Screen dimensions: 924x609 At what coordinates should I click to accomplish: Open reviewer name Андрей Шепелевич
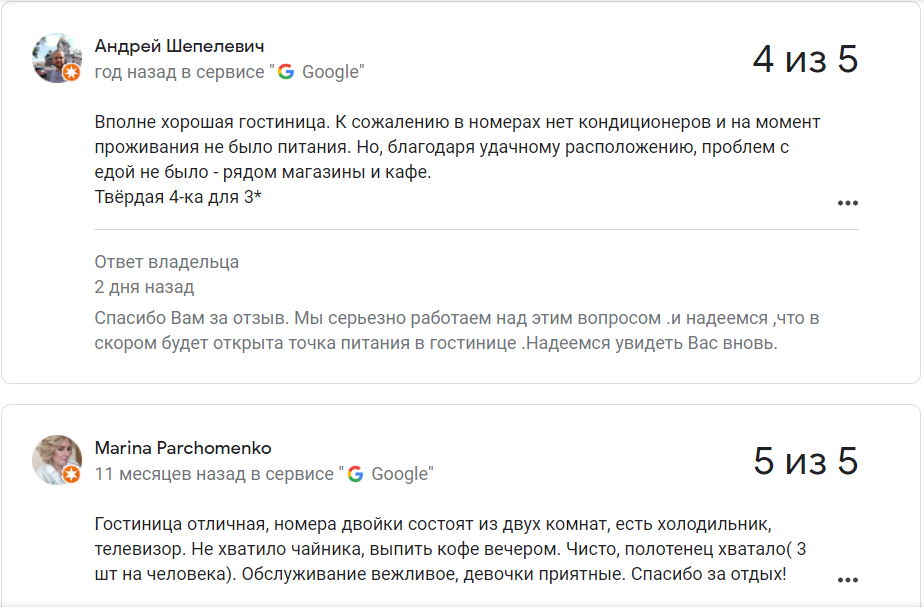point(179,46)
